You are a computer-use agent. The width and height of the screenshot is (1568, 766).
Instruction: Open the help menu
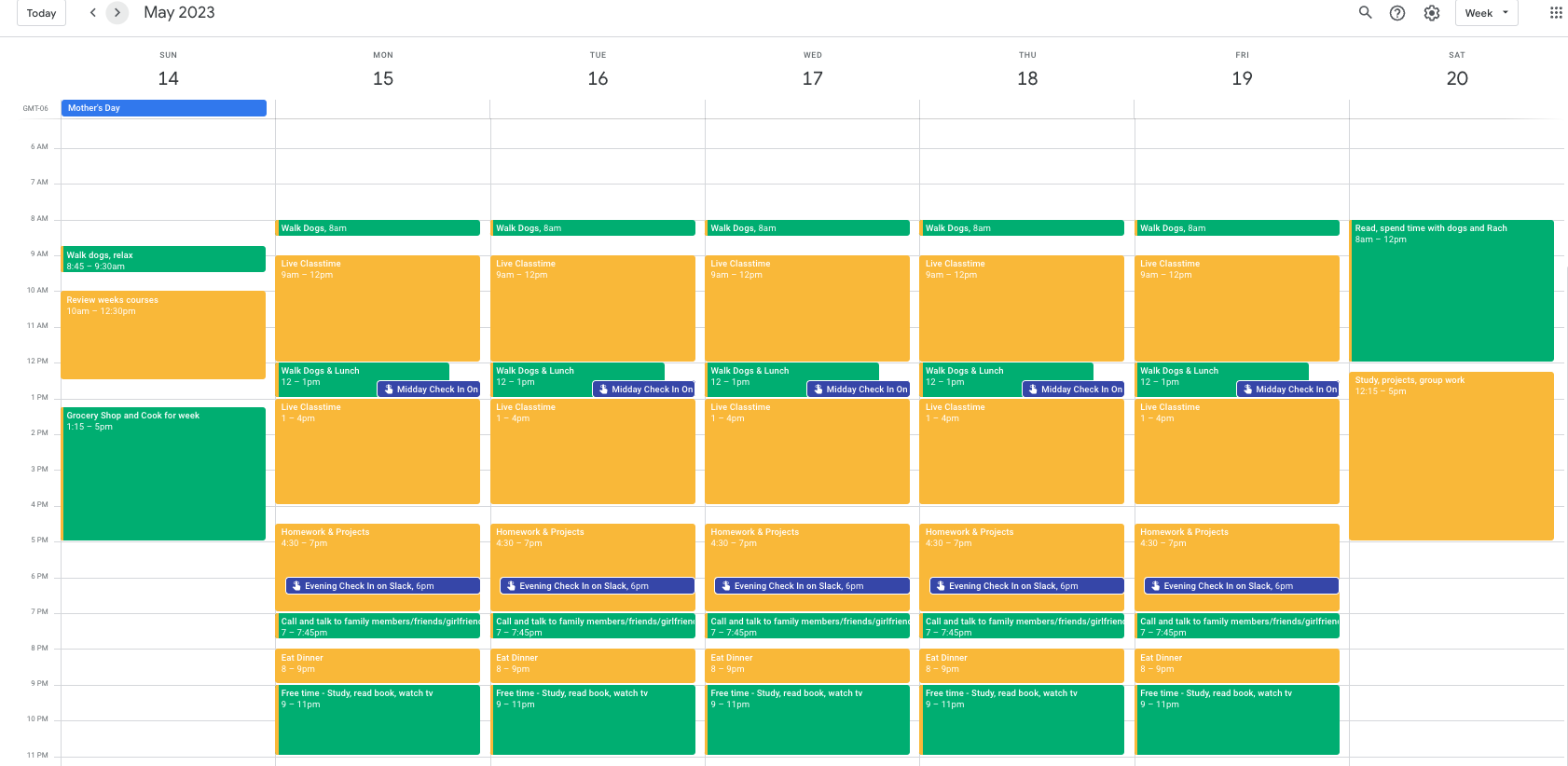[1397, 13]
